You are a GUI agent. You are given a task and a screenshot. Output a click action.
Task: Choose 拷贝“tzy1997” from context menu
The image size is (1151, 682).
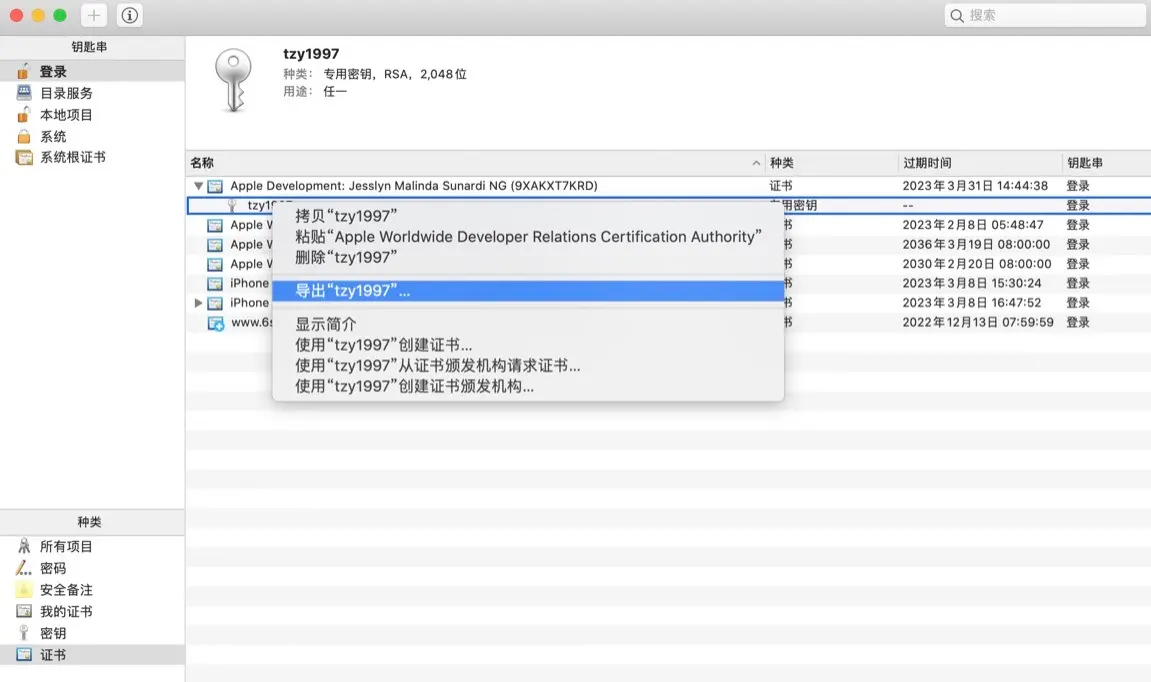tap(528, 216)
